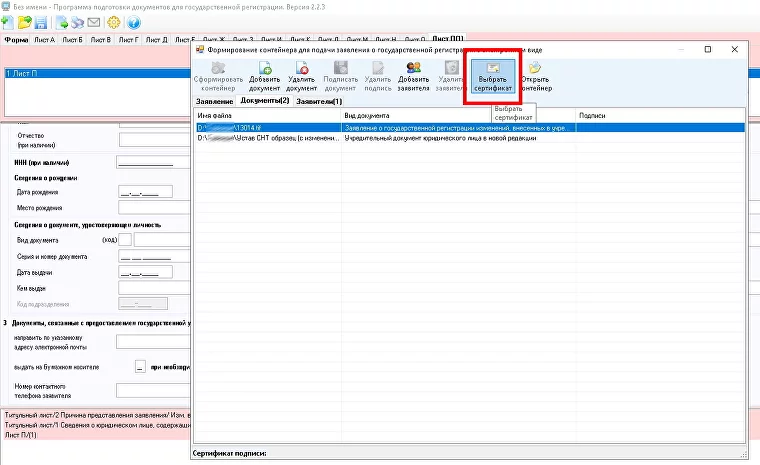Open the Лист Д tab
760x465 pixels.
point(157,40)
